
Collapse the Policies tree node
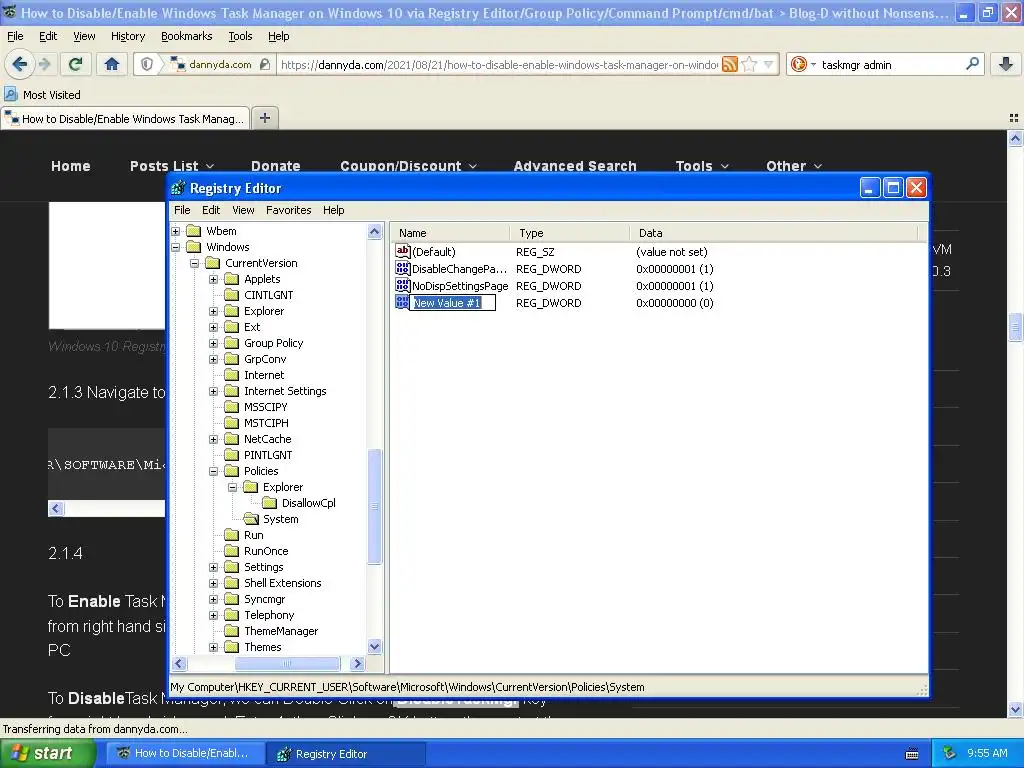(x=214, y=471)
